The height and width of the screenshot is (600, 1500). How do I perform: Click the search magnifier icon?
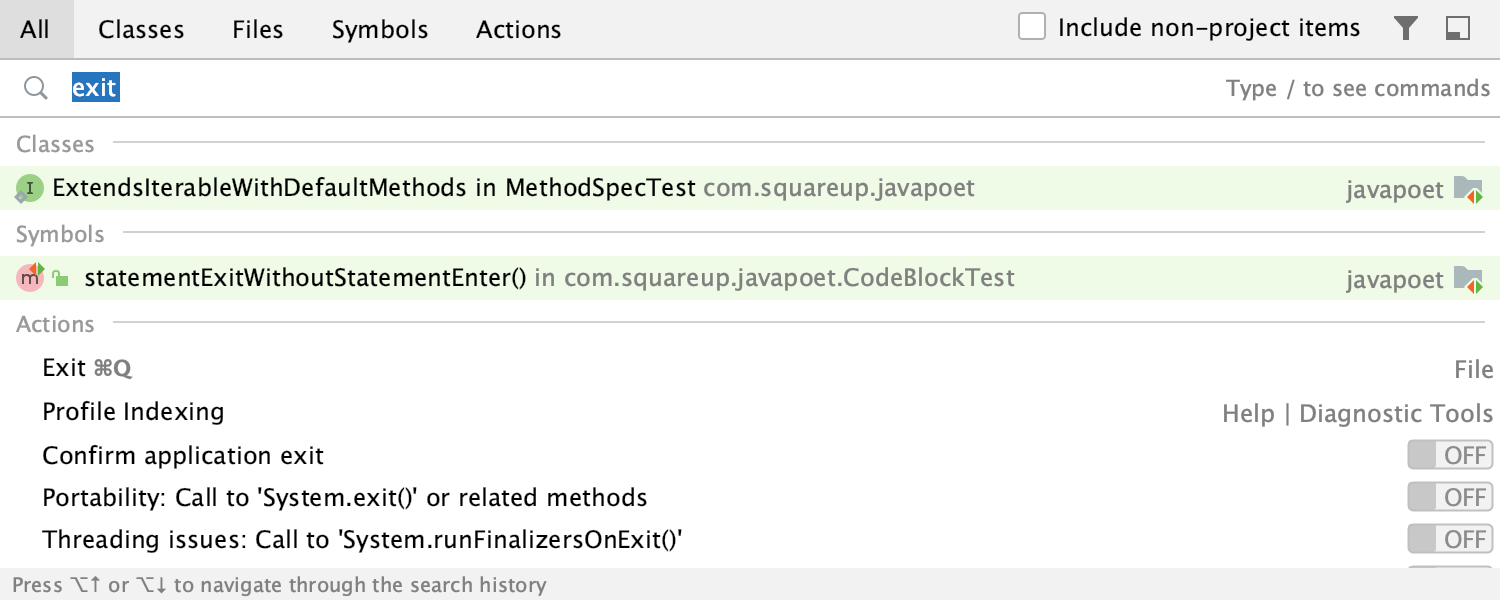[x=36, y=89]
